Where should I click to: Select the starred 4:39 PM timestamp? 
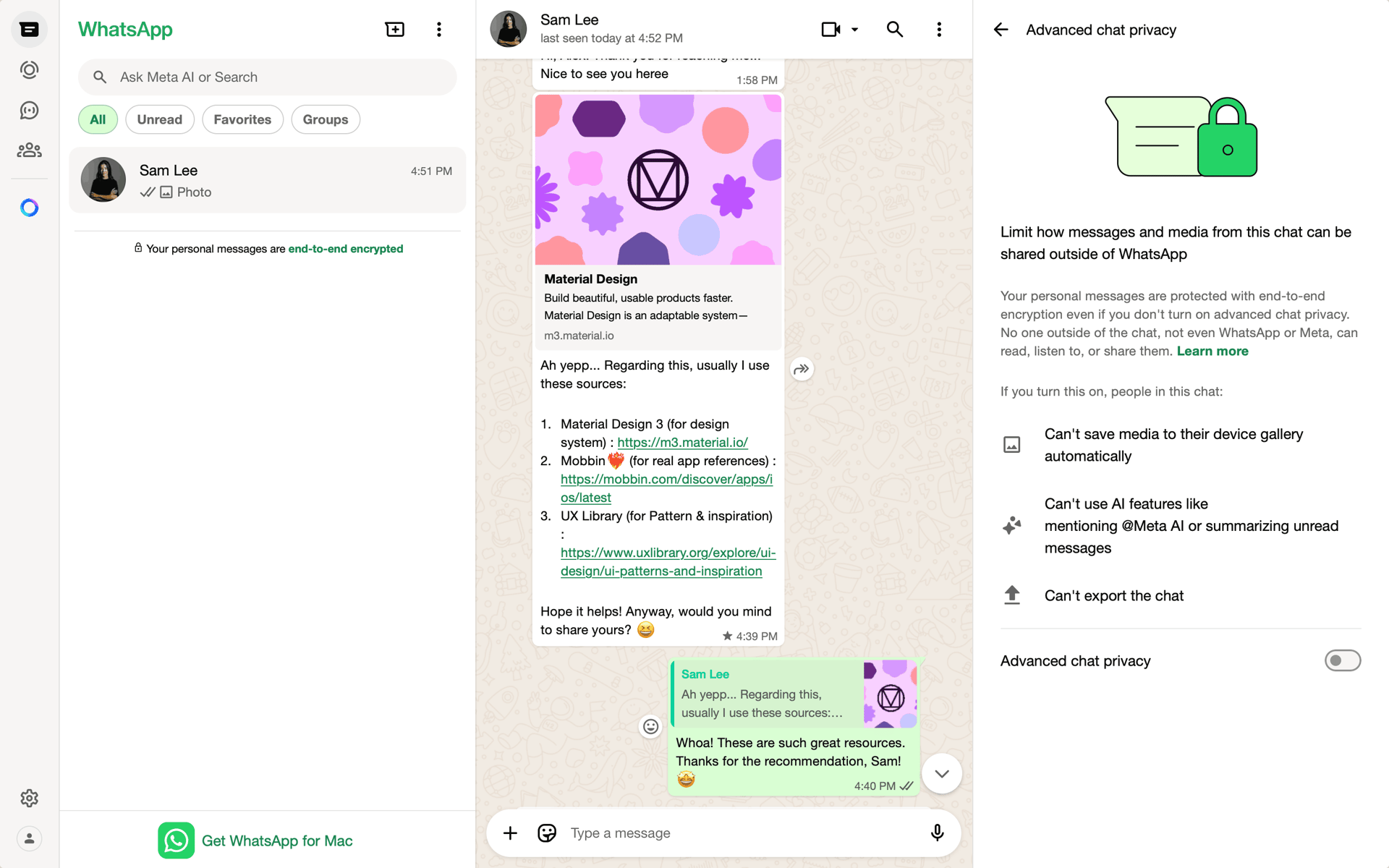point(749,637)
